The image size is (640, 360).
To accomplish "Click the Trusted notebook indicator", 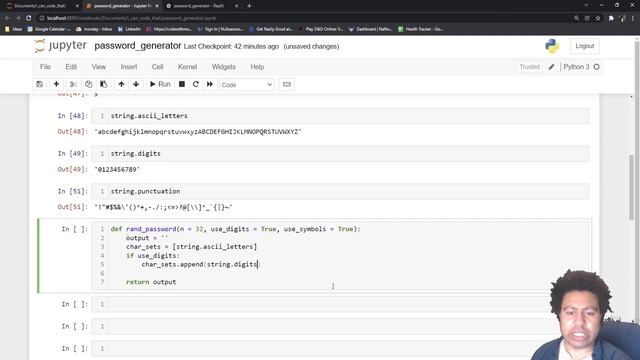I will 529,67.
